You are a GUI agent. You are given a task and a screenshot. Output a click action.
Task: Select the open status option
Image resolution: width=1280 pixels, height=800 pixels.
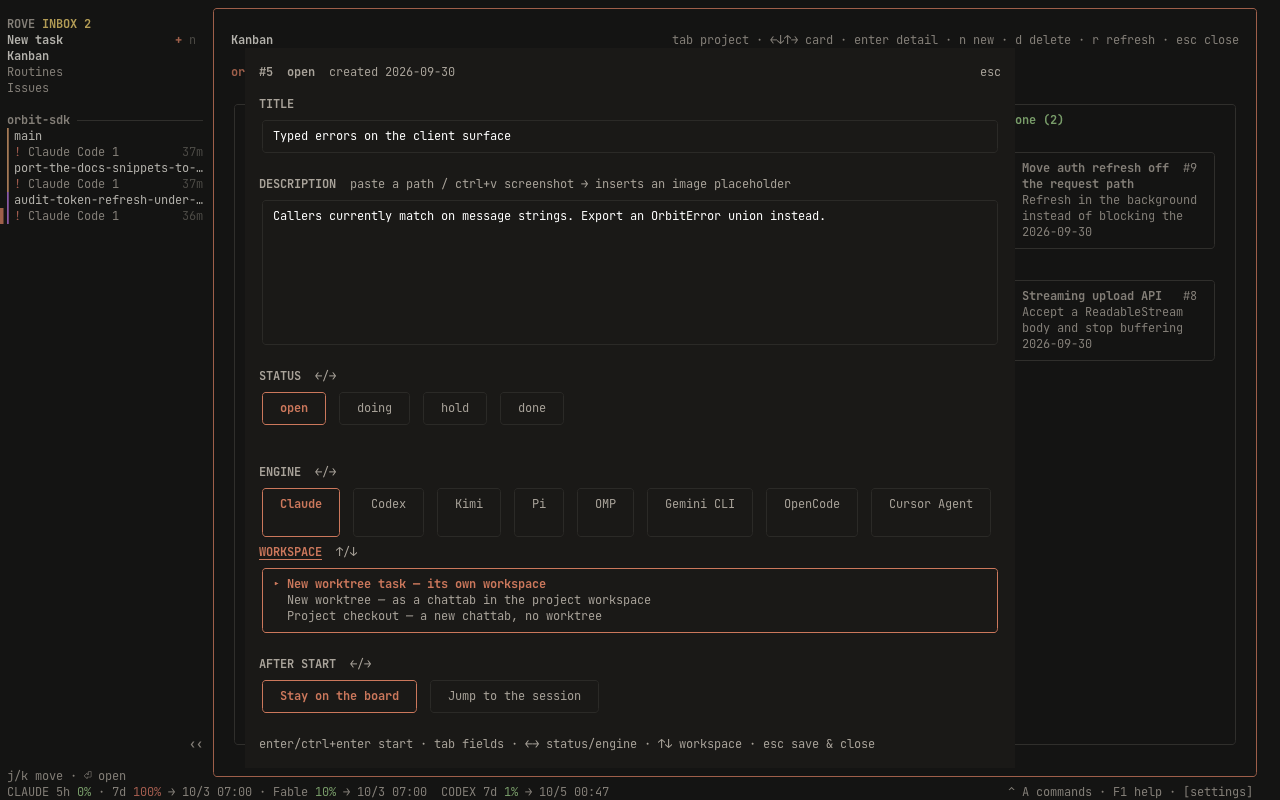pyautogui.click(x=294, y=408)
